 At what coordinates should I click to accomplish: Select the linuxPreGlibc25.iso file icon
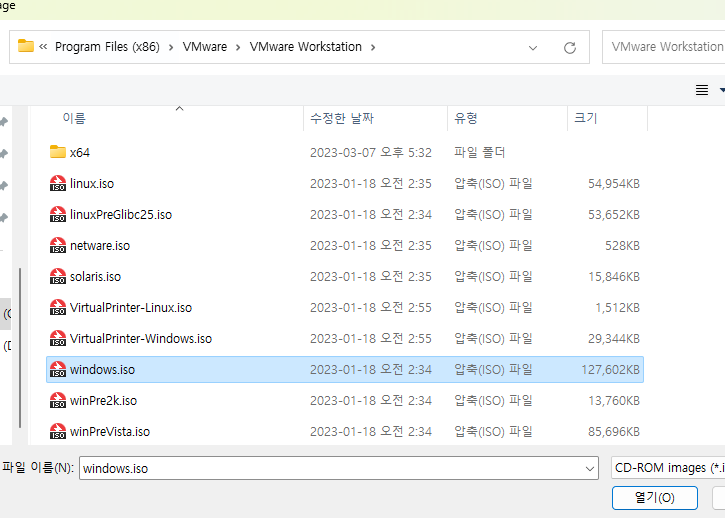(x=58, y=214)
